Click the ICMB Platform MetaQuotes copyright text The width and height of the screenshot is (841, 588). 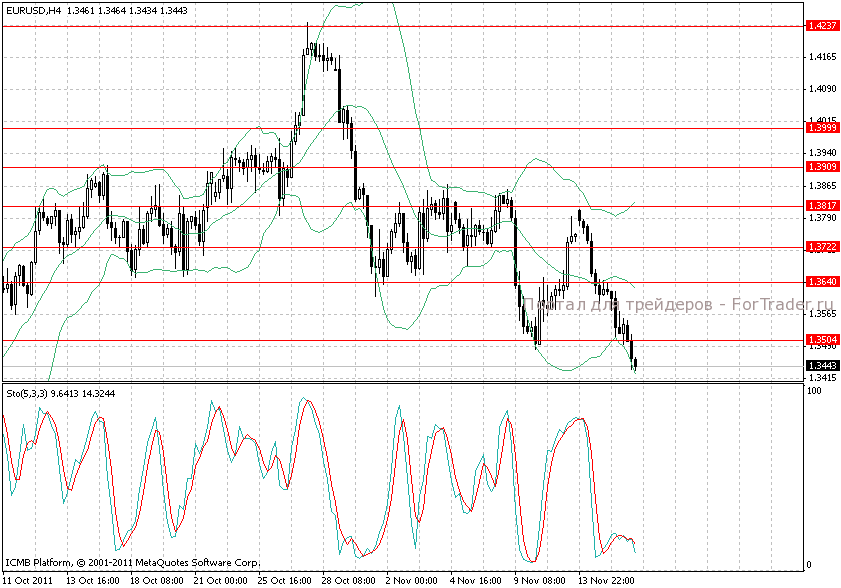point(133,563)
